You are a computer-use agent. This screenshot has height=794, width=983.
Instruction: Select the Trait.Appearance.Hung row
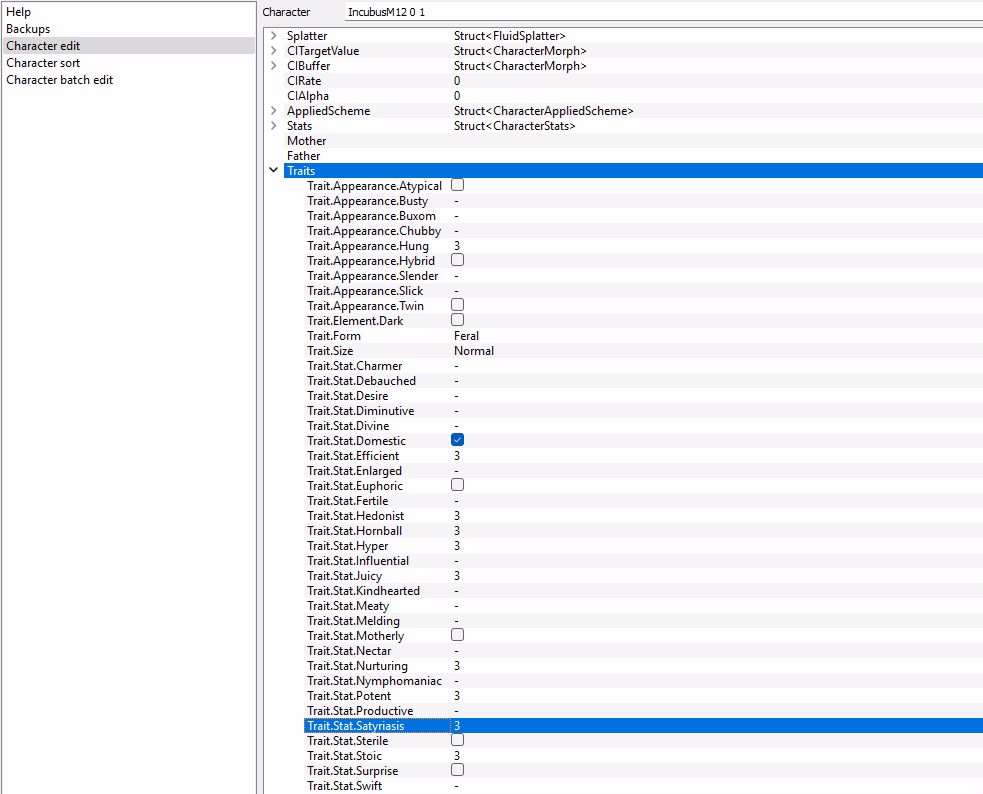click(x=368, y=246)
